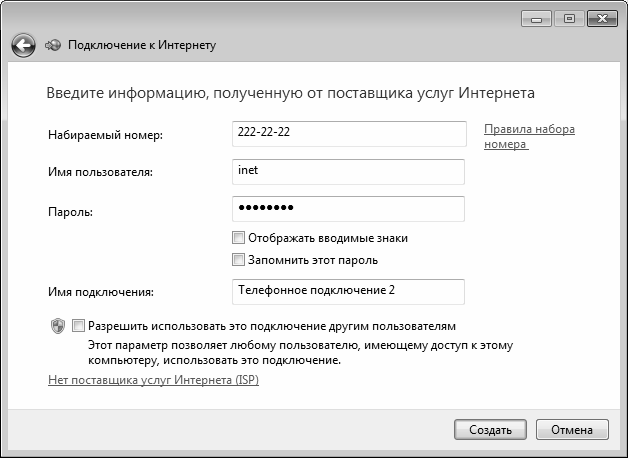Tick the 'Запомнить этот пароль' checkbox

238,259
